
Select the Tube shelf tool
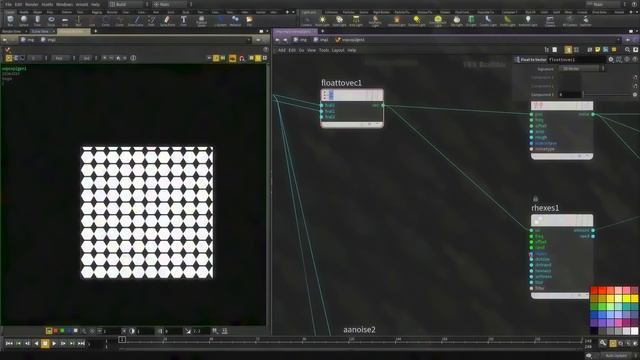pyautogui.click(x=37, y=20)
